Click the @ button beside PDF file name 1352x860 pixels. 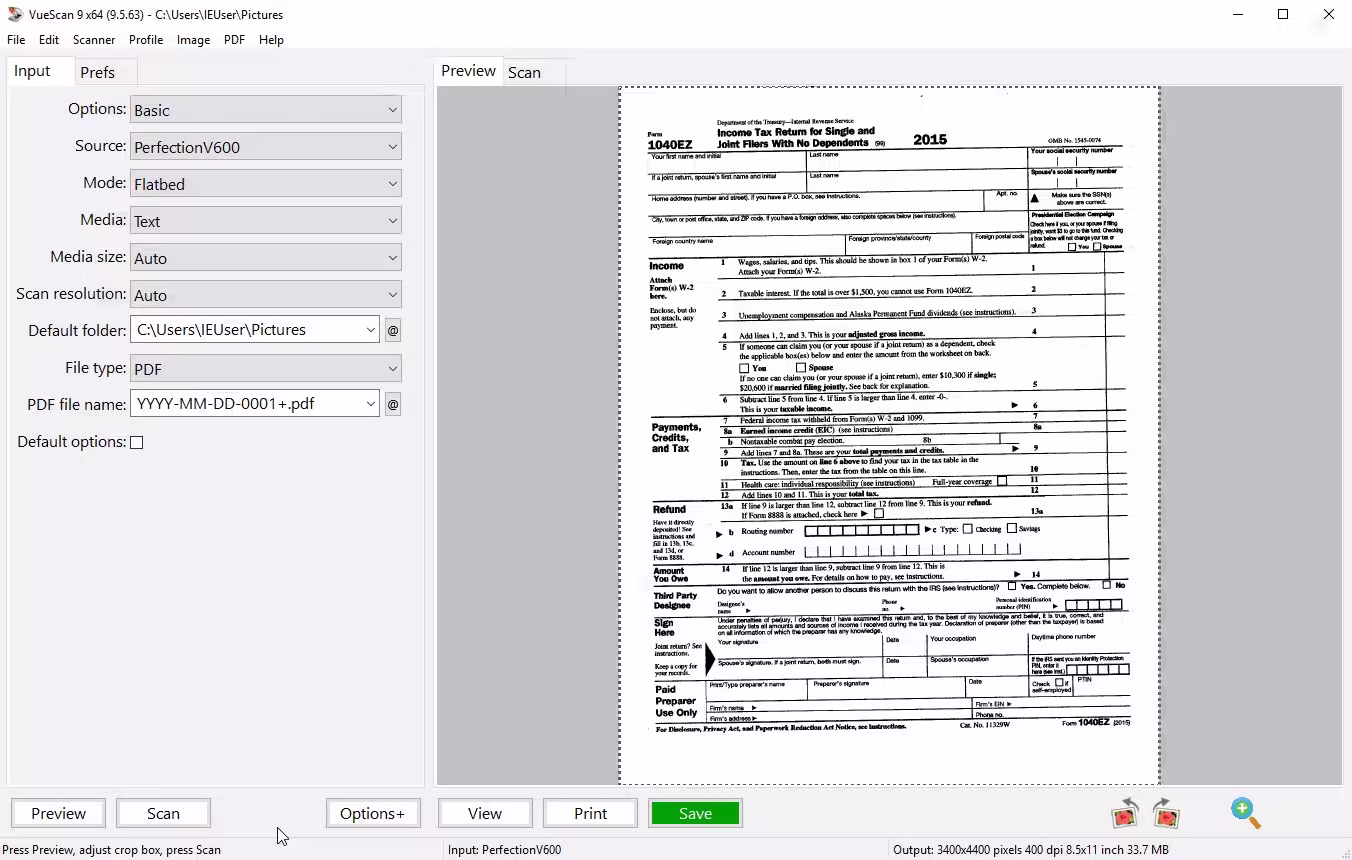pos(393,404)
